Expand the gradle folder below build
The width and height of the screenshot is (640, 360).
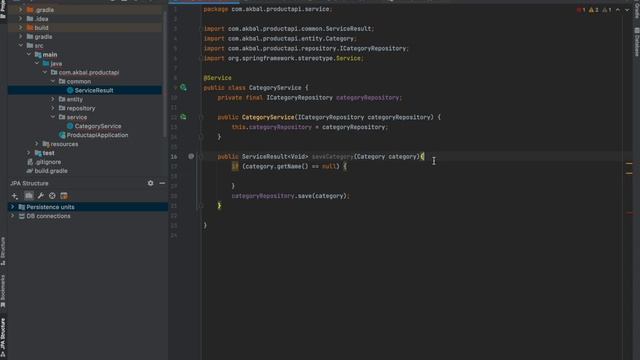[20, 36]
